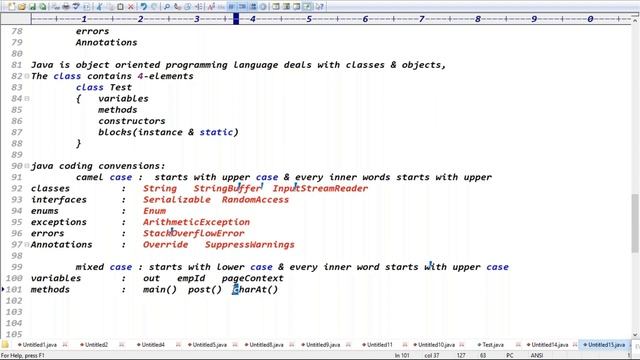The image size is (640, 360).
Task: Click the word 'Serializable' on line 93
Action: click(177, 200)
